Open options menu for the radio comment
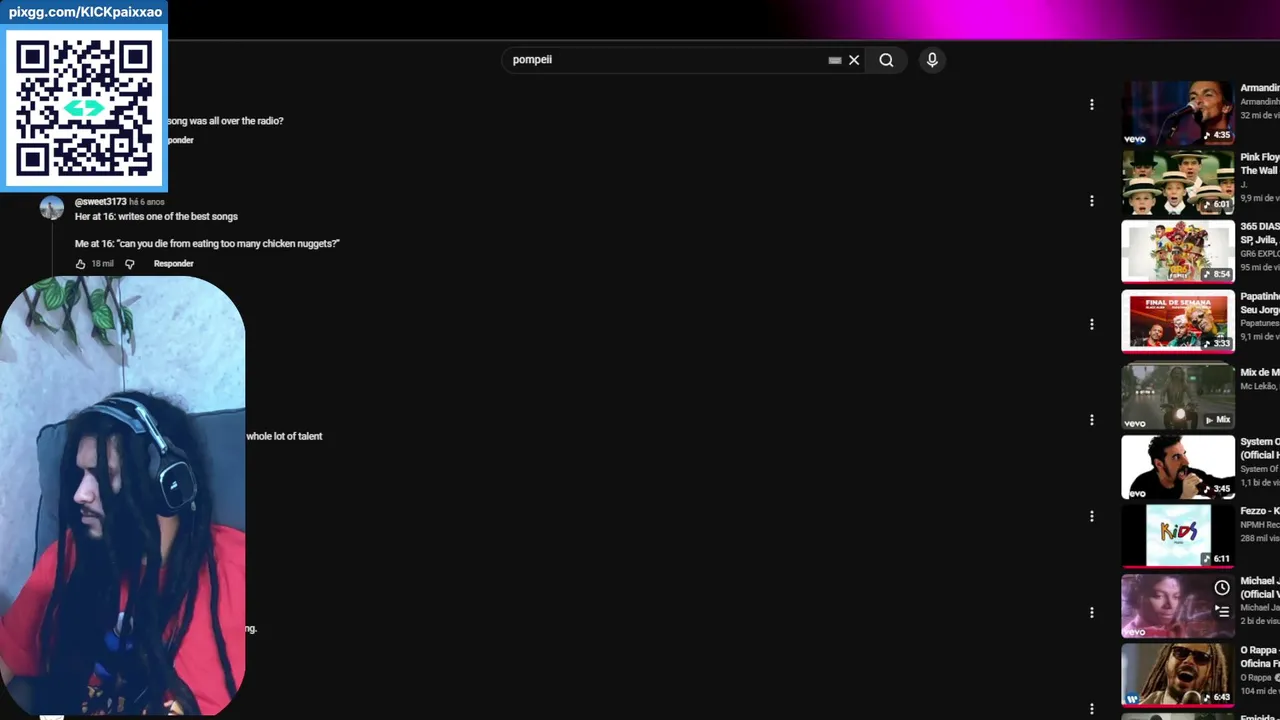 (1092, 104)
